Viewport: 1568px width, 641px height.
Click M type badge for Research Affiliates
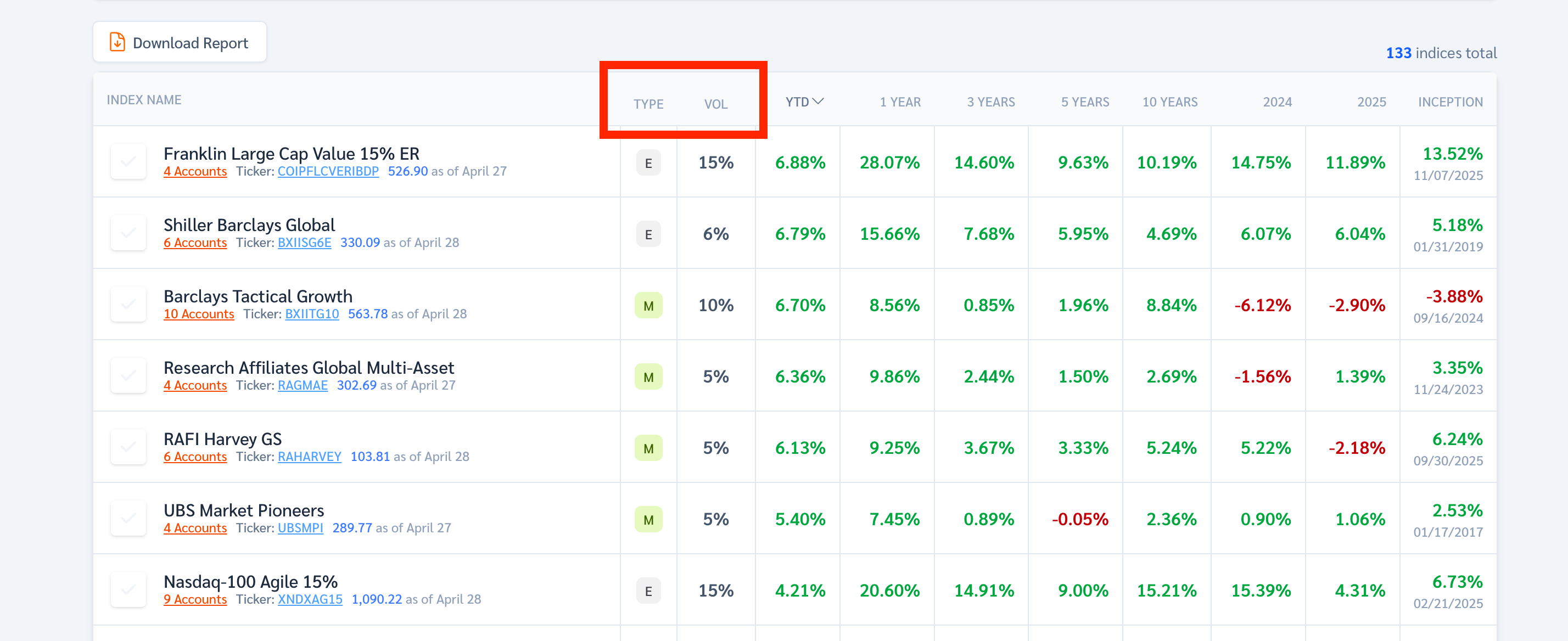648,376
